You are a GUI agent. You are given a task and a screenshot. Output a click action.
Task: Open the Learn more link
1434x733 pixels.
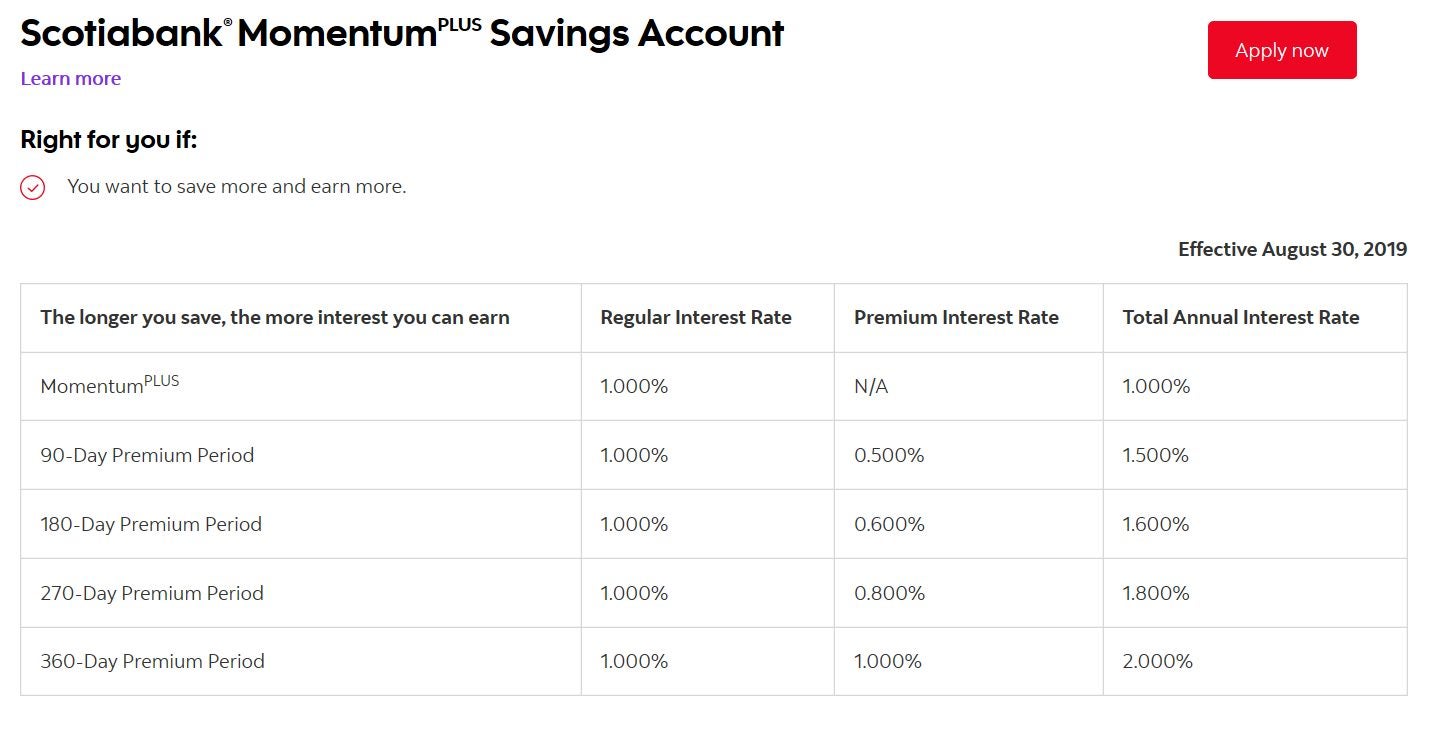tap(70, 79)
